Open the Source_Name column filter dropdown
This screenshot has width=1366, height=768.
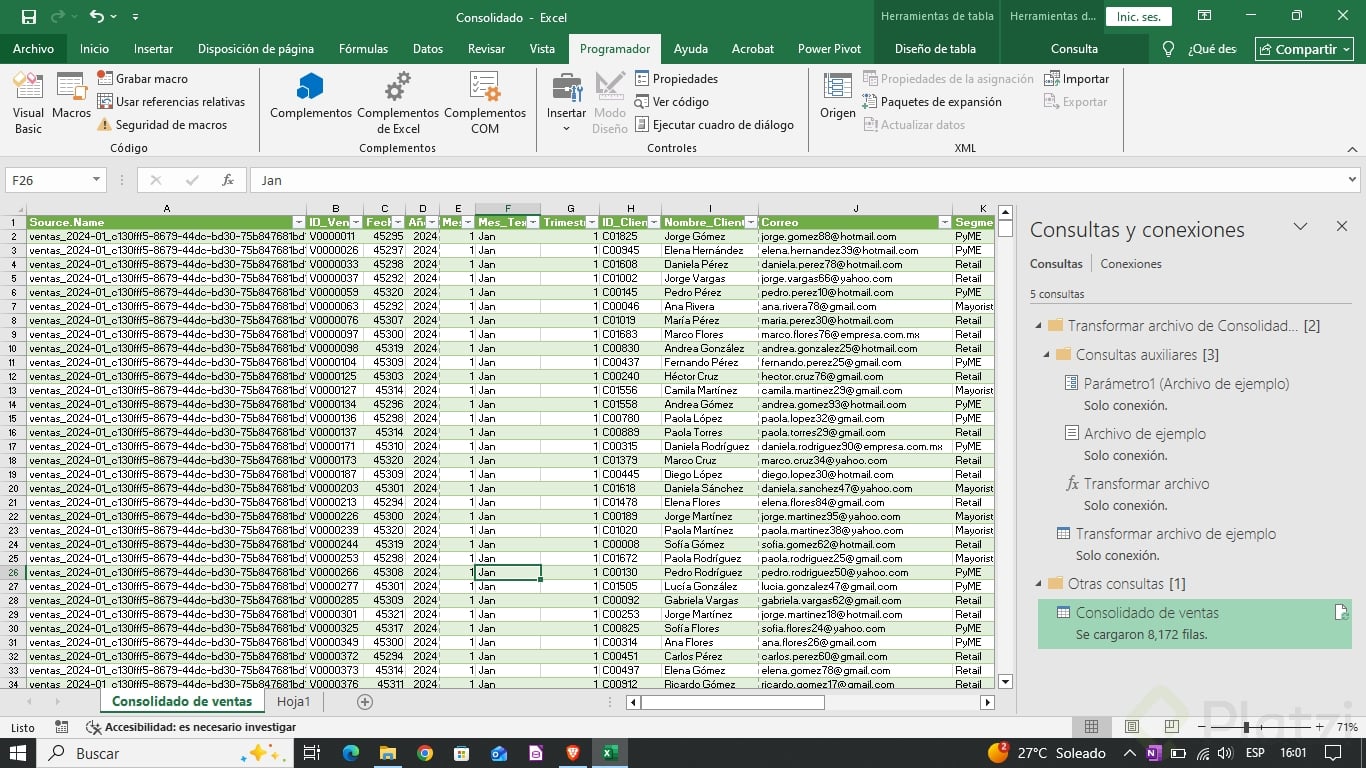298,222
